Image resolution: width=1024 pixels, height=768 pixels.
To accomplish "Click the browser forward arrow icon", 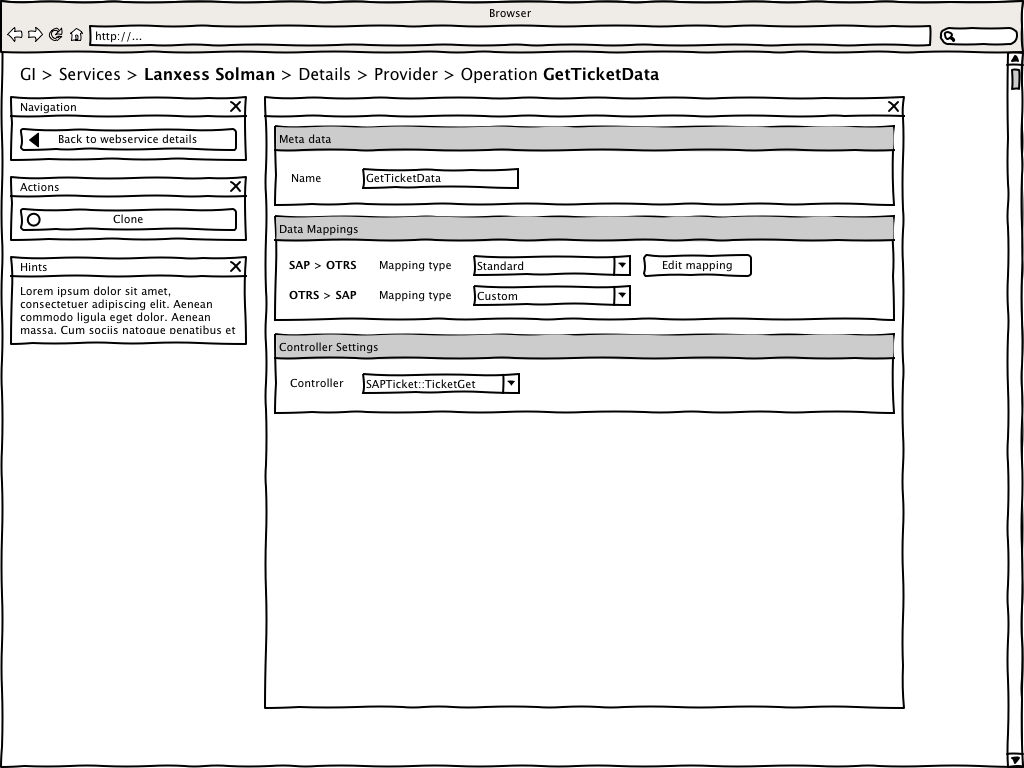I will [x=35, y=35].
